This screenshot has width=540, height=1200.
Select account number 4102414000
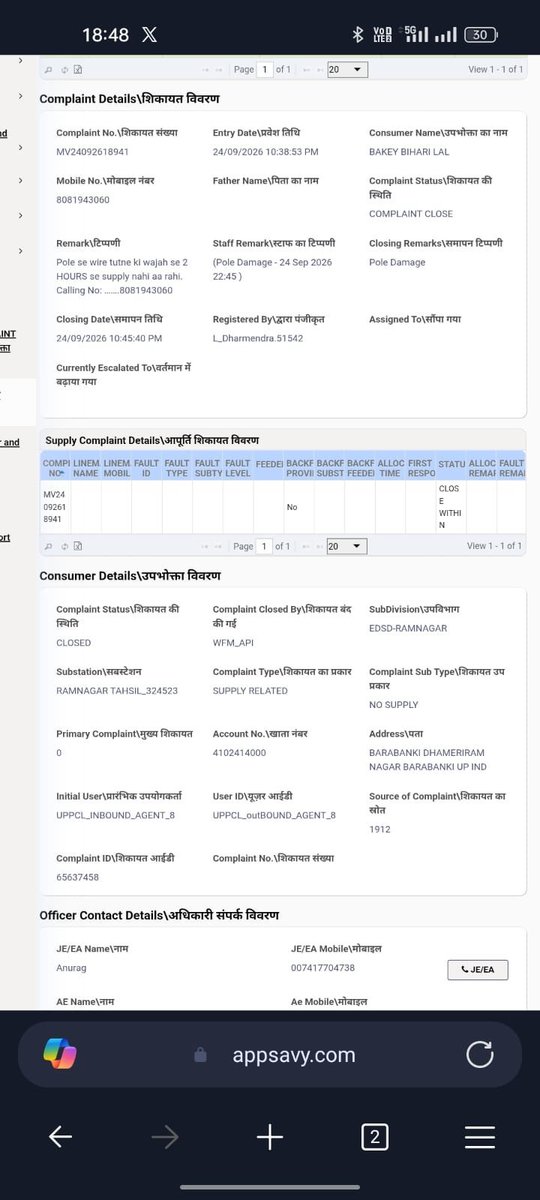pyautogui.click(x=240, y=752)
